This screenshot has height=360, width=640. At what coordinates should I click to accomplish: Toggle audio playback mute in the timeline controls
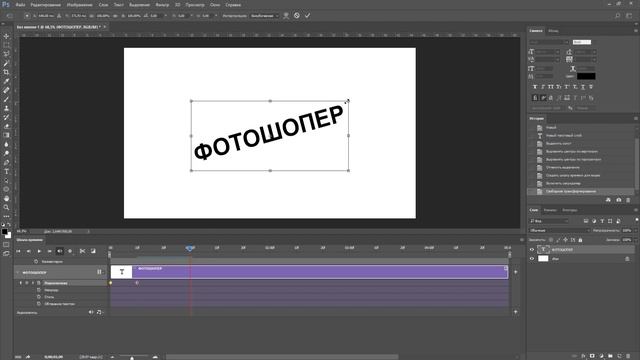point(60,251)
